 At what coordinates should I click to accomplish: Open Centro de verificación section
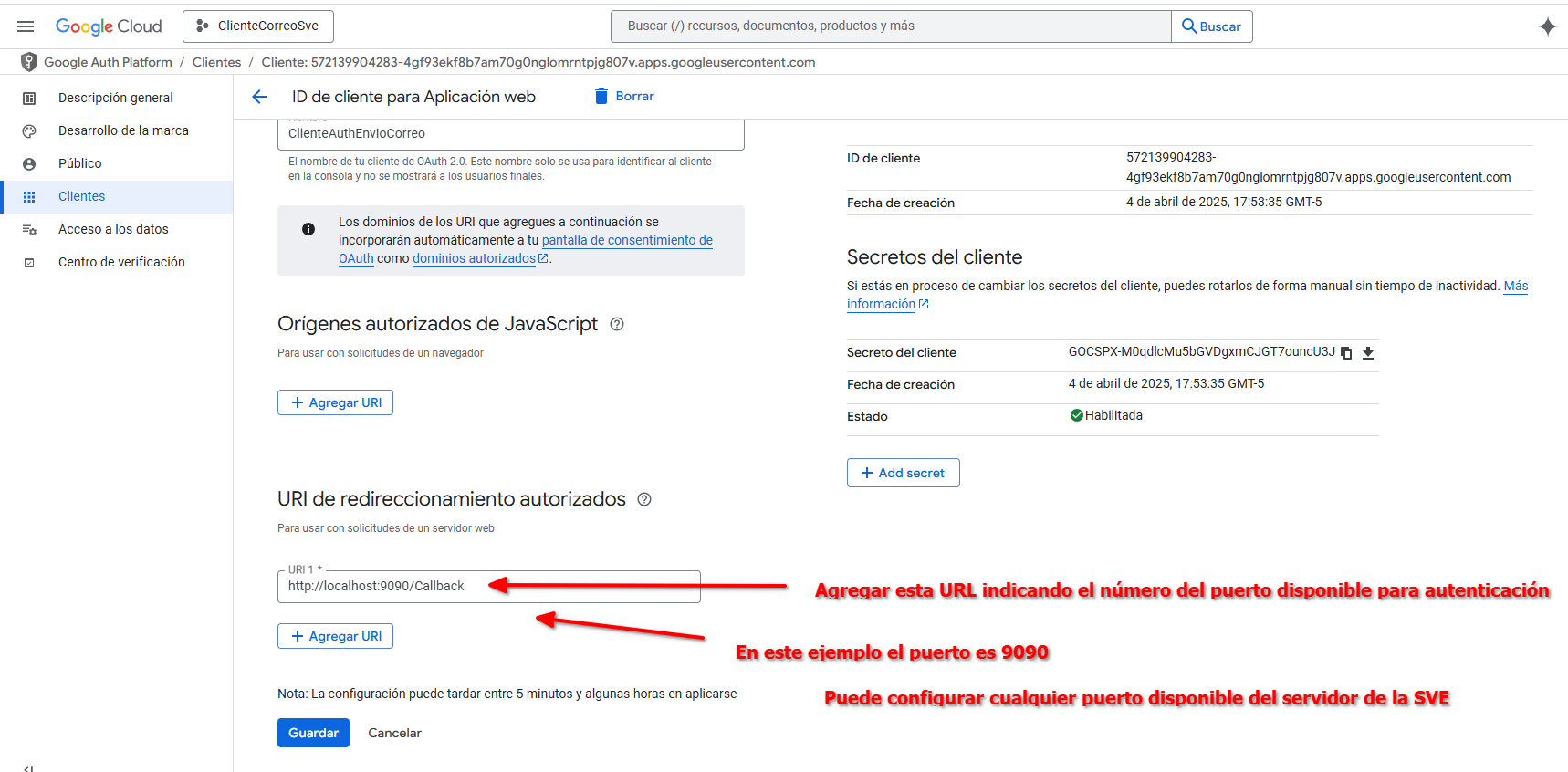click(121, 262)
